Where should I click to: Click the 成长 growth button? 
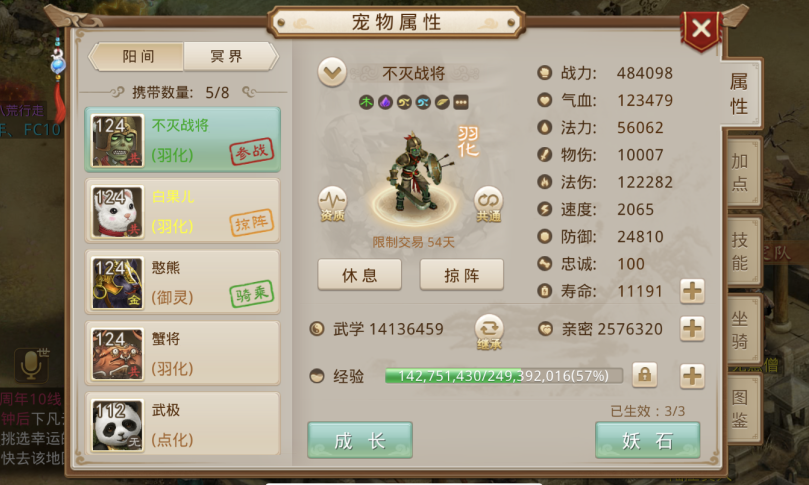click(x=360, y=441)
